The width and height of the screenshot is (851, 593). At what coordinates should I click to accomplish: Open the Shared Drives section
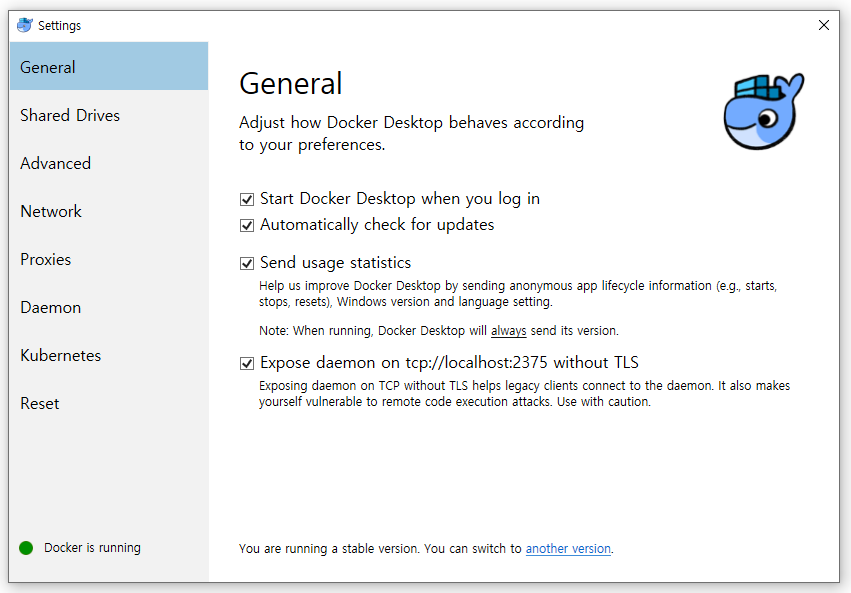[x=109, y=115]
